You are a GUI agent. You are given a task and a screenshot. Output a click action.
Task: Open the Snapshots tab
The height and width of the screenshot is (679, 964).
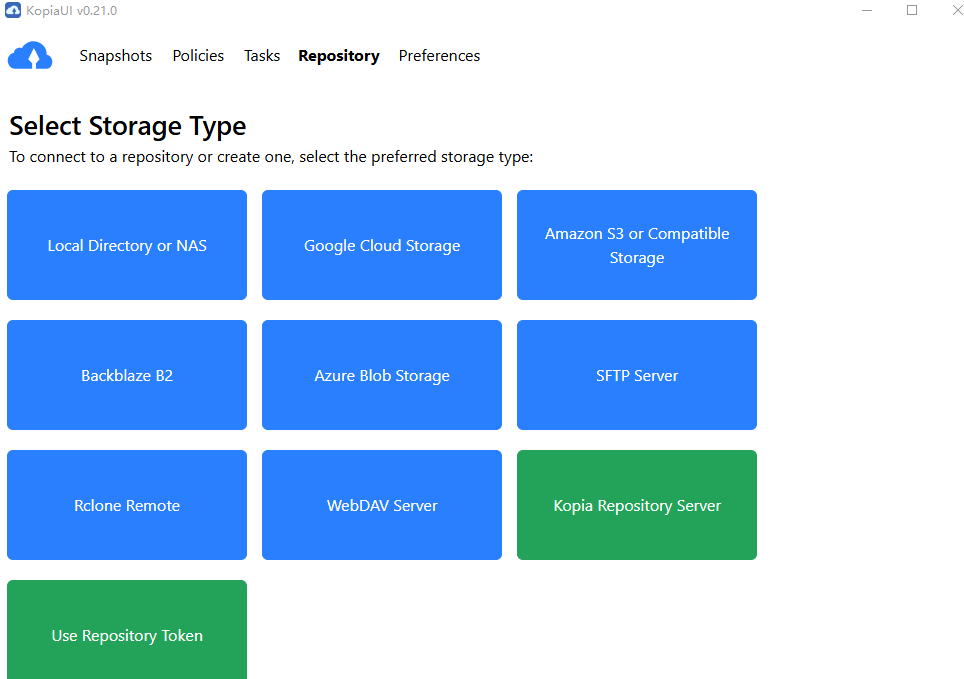click(116, 56)
